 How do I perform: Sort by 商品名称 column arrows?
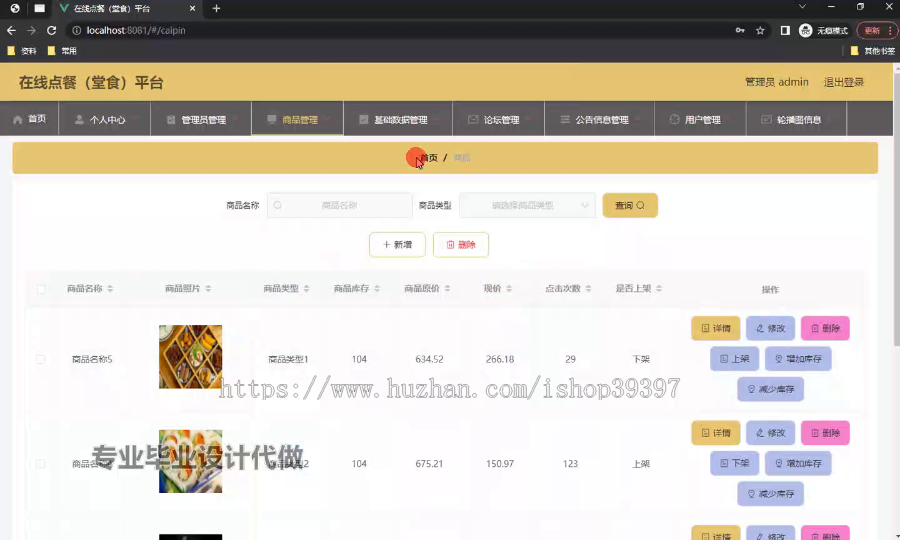(110, 289)
